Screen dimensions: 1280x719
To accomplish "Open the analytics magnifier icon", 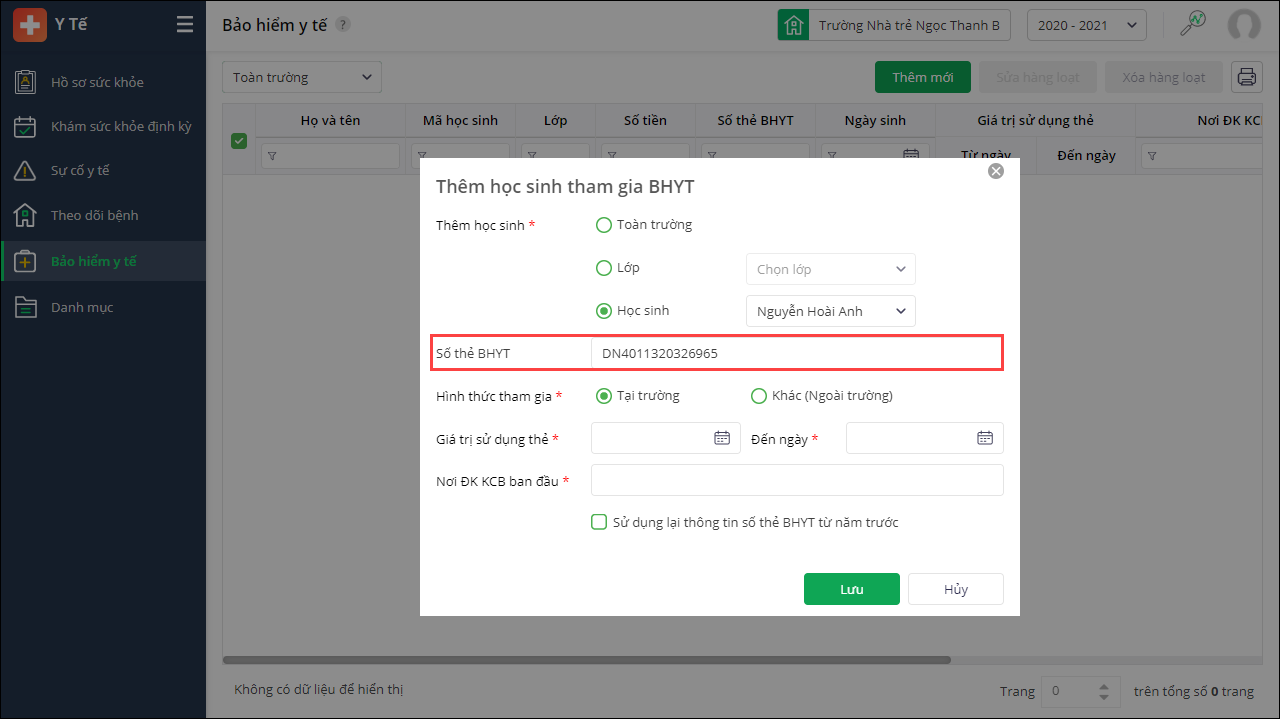I will click(1192, 25).
